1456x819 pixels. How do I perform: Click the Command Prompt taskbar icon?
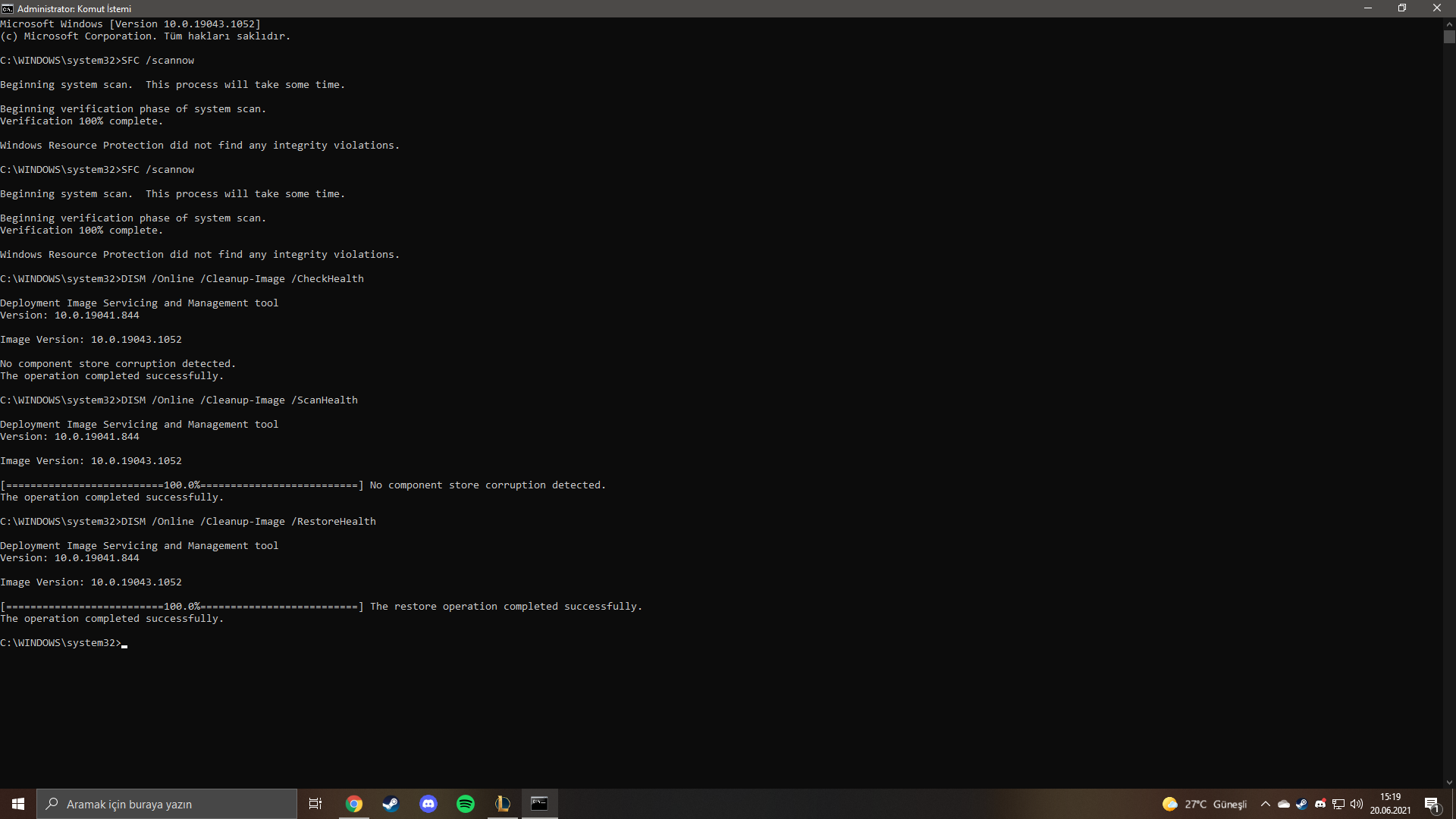[539, 804]
